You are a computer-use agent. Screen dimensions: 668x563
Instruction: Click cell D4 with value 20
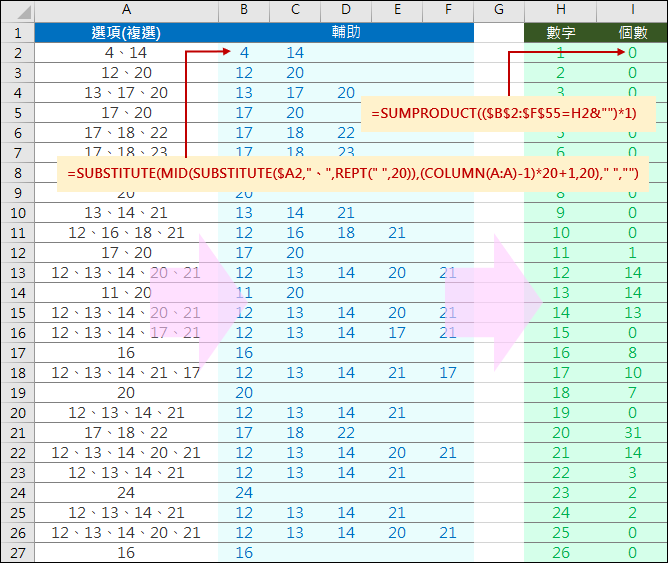(x=346, y=93)
